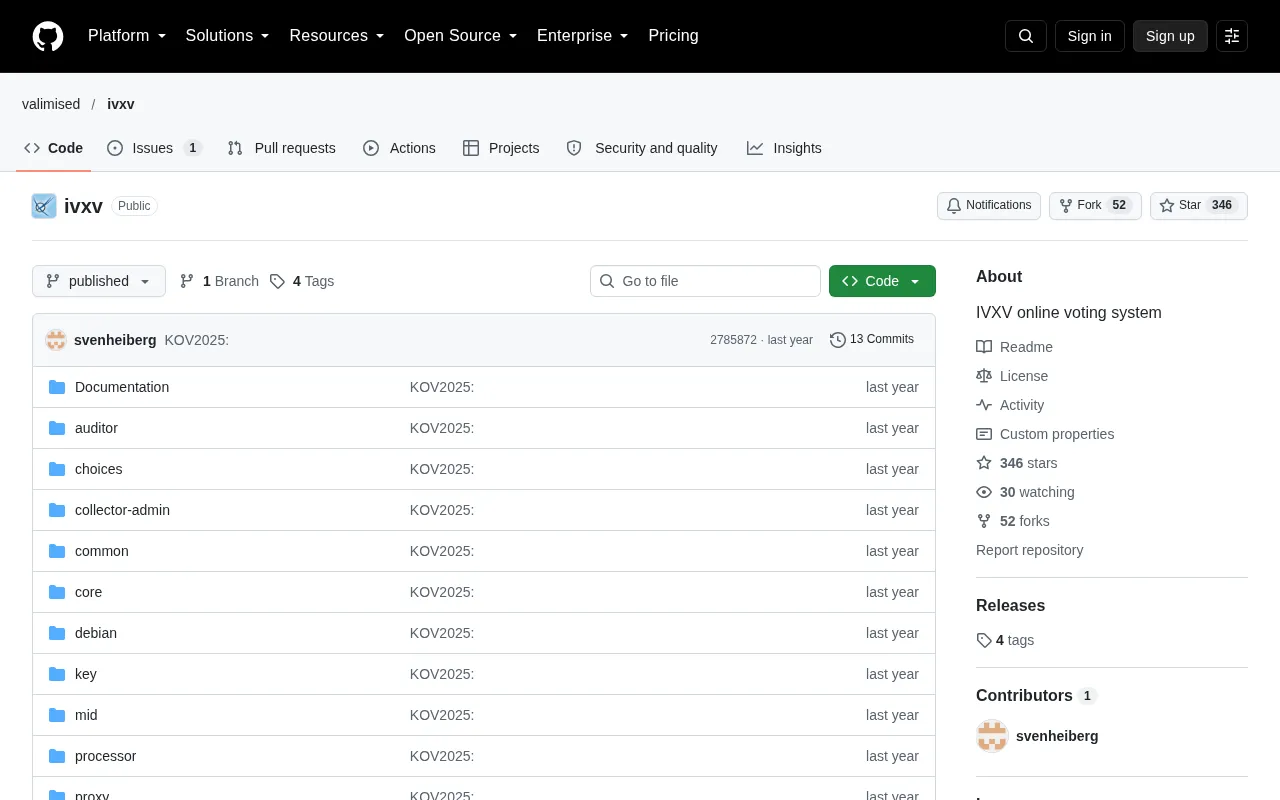Expand the Open Source menu
Image resolution: width=1280 pixels, height=800 pixels.
pos(461,36)
